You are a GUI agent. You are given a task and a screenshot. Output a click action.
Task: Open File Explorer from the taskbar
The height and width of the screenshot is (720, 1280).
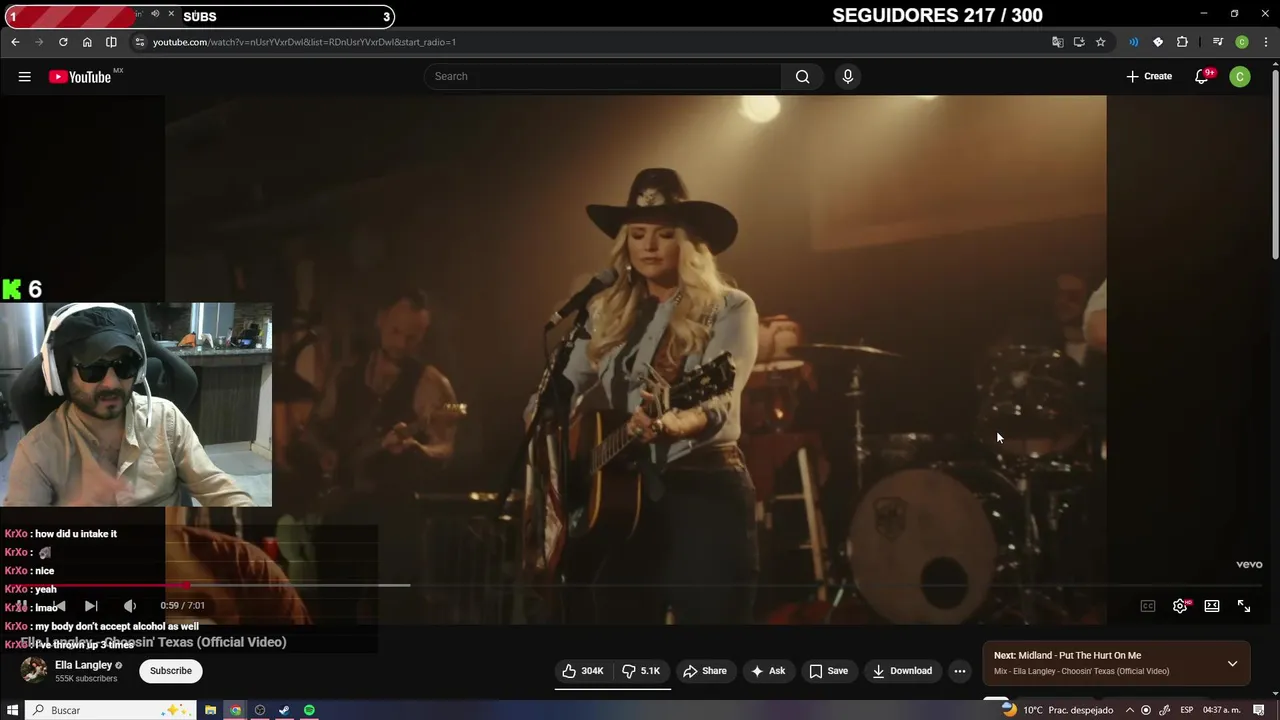[x=211, y=710]
